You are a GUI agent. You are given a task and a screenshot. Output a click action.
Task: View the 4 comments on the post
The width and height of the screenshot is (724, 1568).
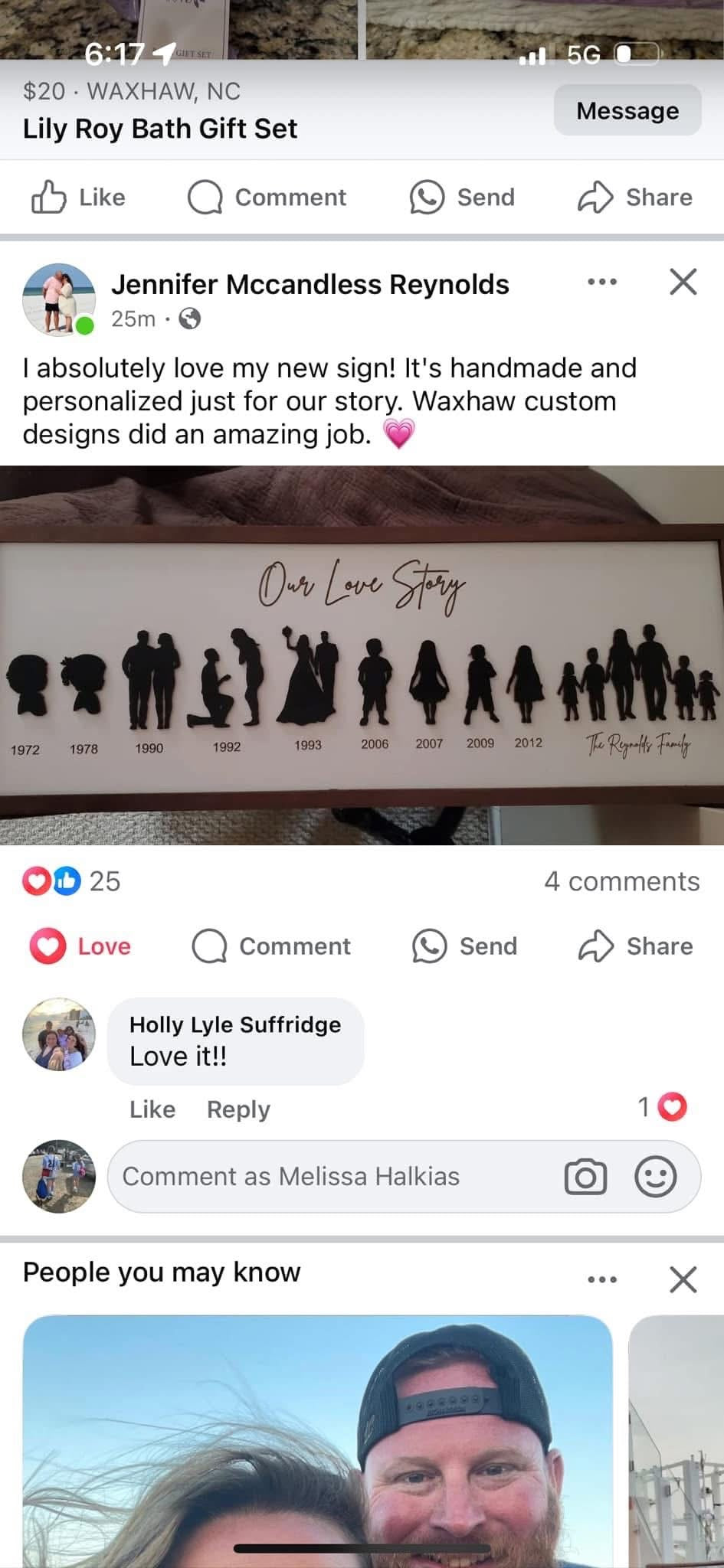point(621,881)
